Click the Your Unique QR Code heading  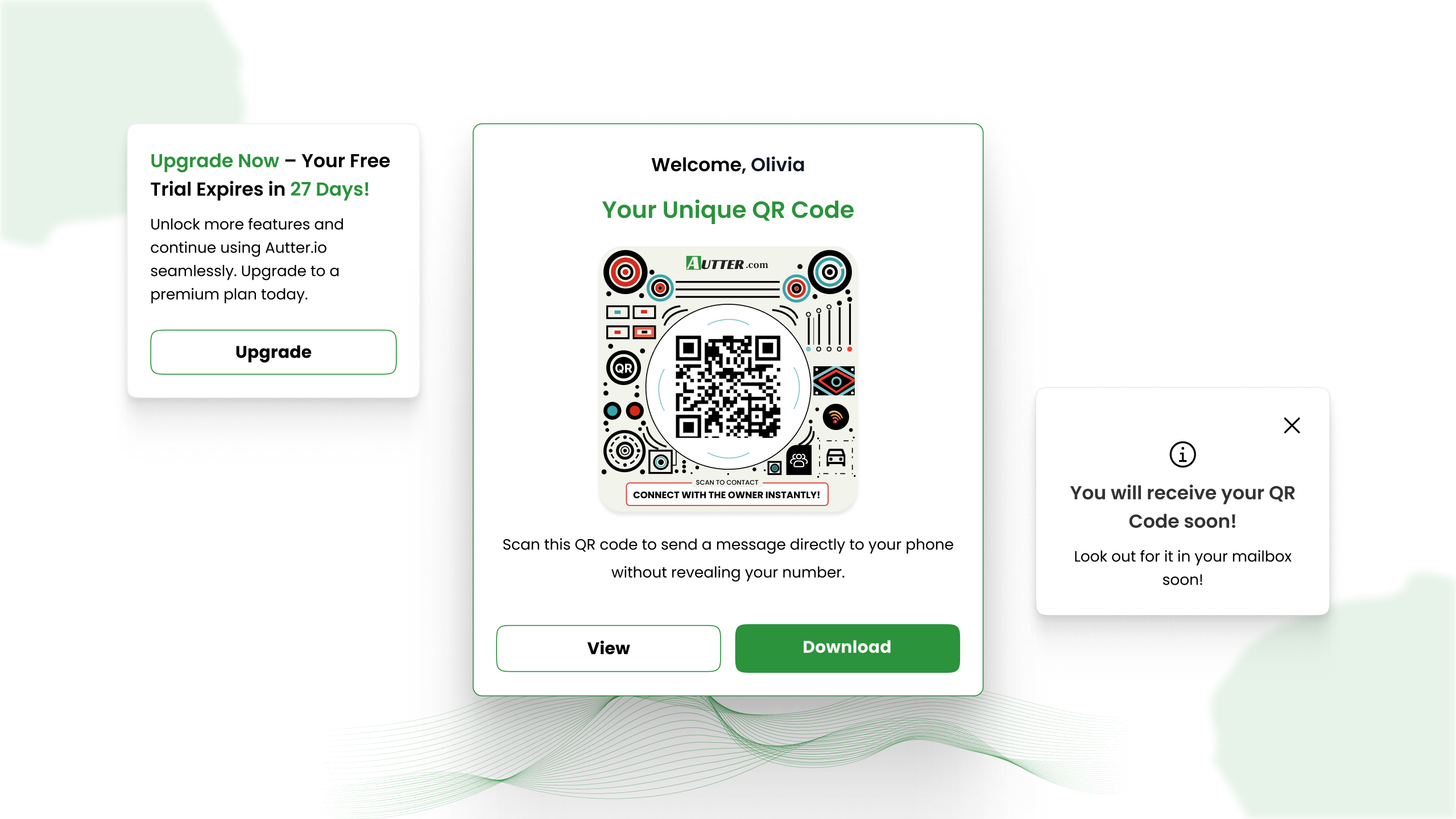click(727, 210)
